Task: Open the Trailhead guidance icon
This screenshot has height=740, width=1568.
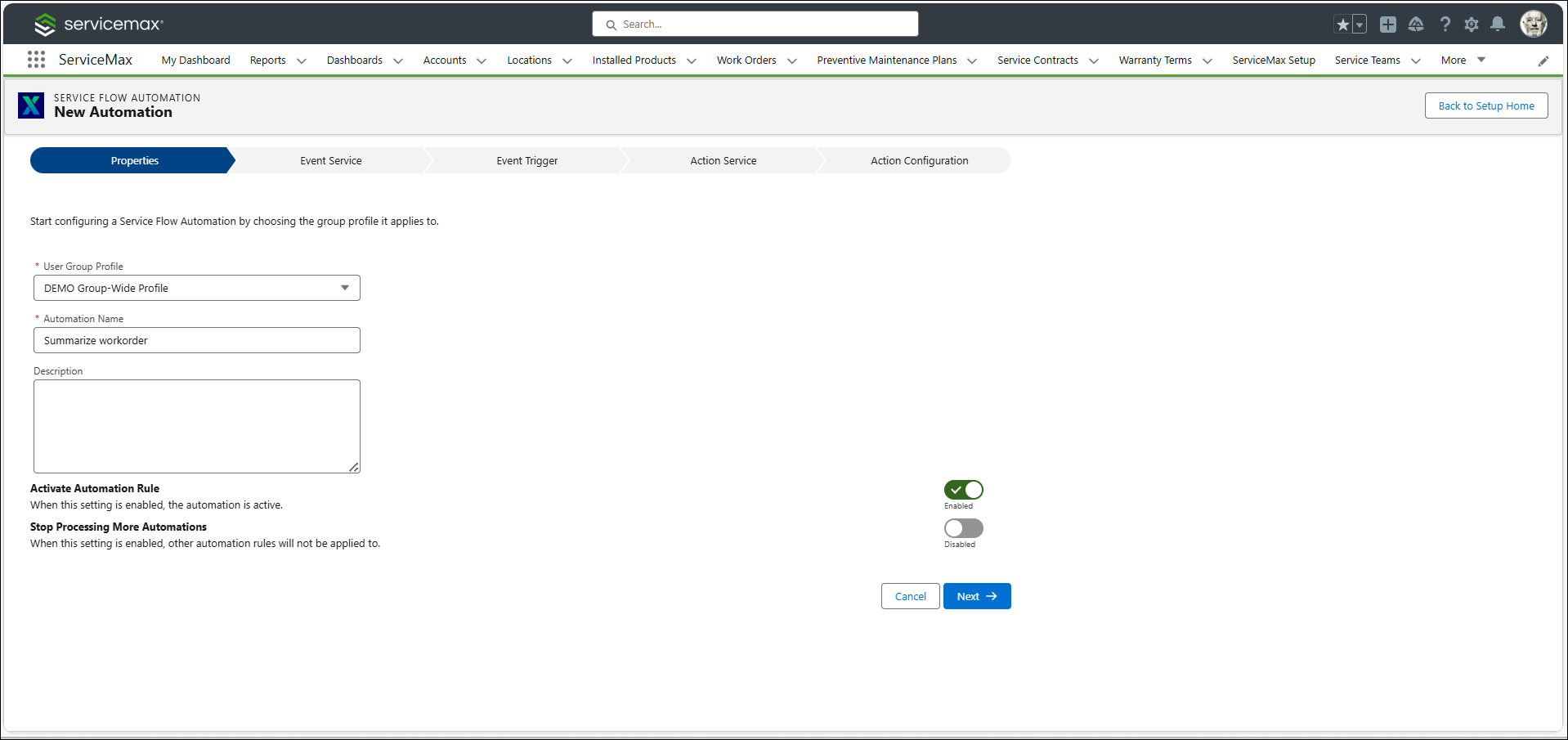Action: tap(1416, 25)
